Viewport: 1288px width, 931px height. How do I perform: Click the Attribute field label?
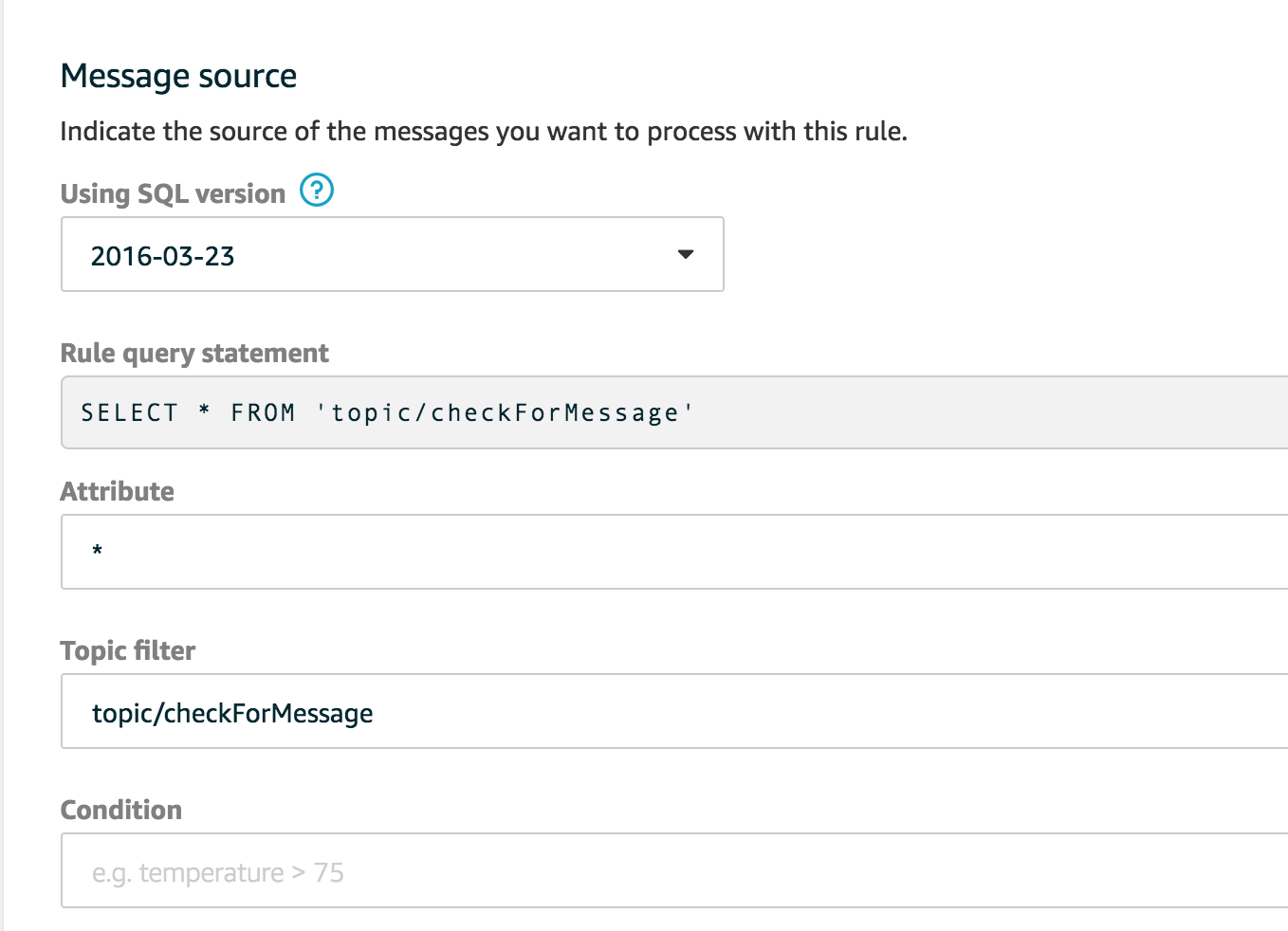pos(117,491)
